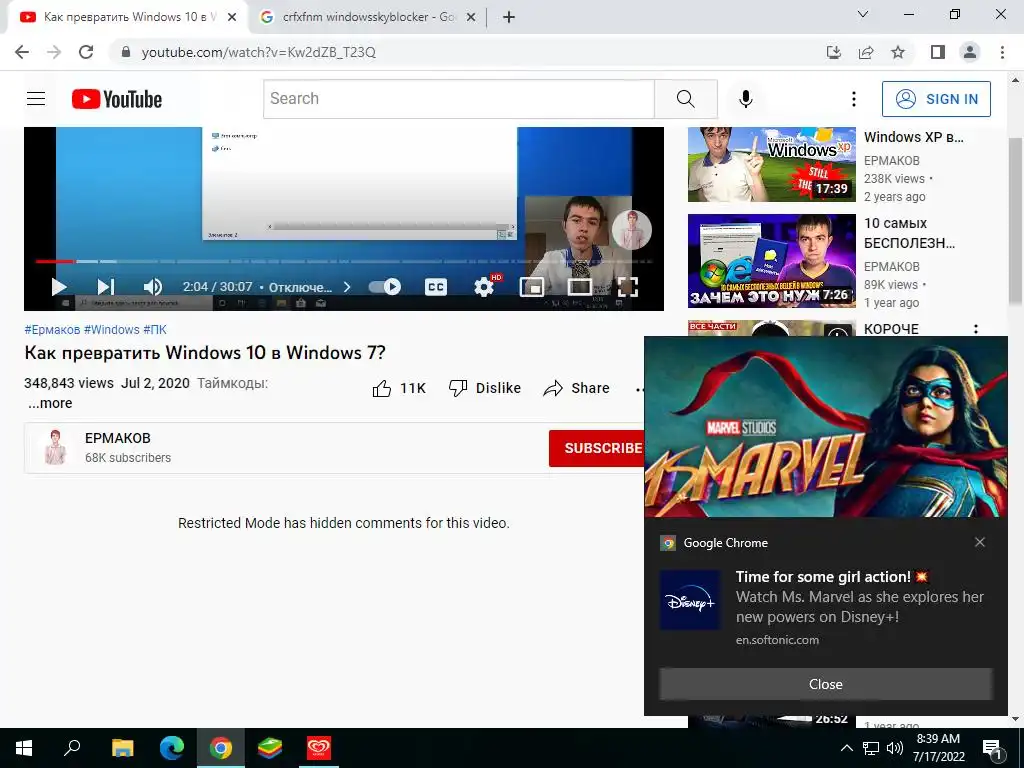Mute the video volume

point(152,287)
